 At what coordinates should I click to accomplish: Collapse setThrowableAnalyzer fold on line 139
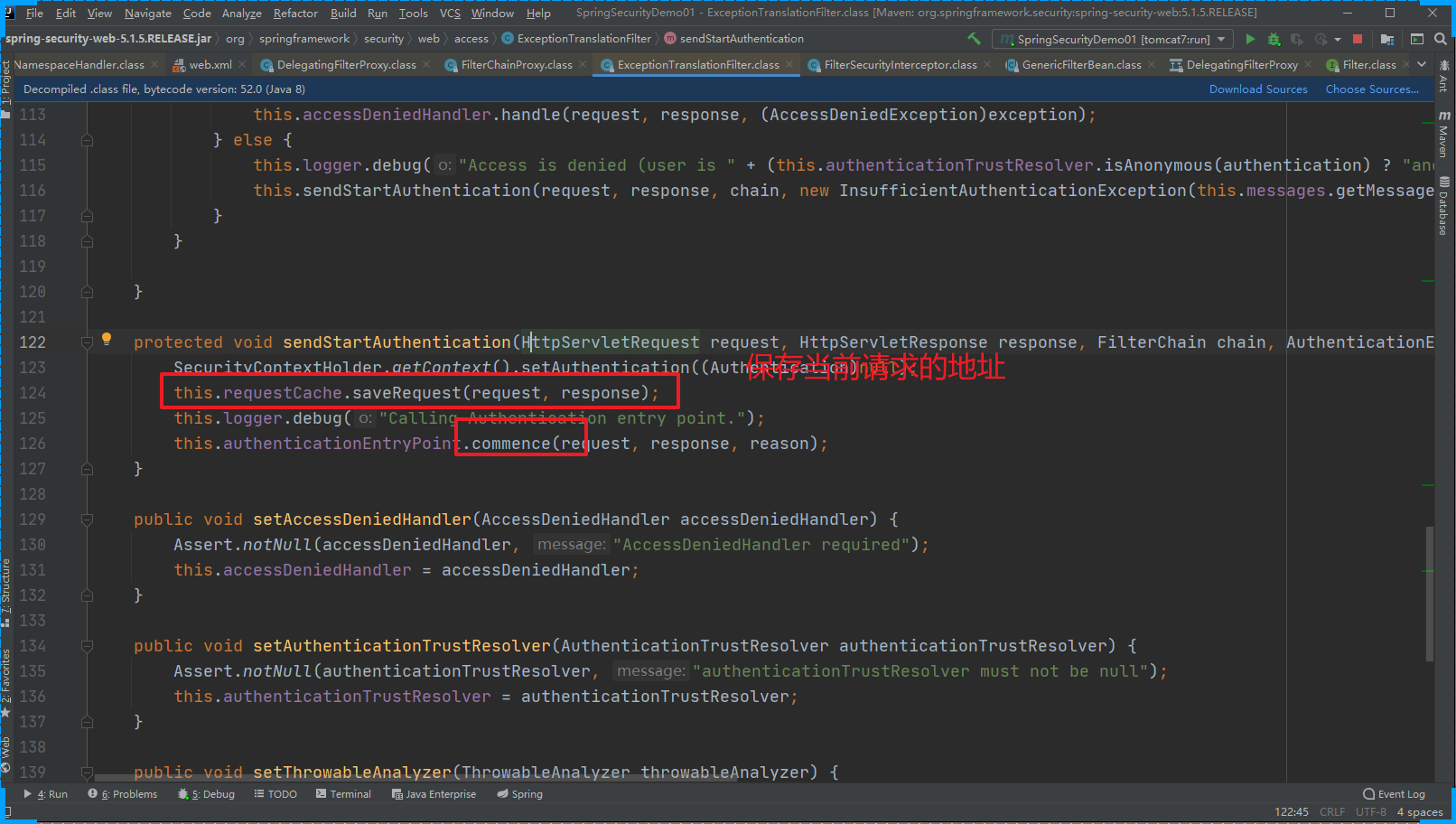pos(87,772)
